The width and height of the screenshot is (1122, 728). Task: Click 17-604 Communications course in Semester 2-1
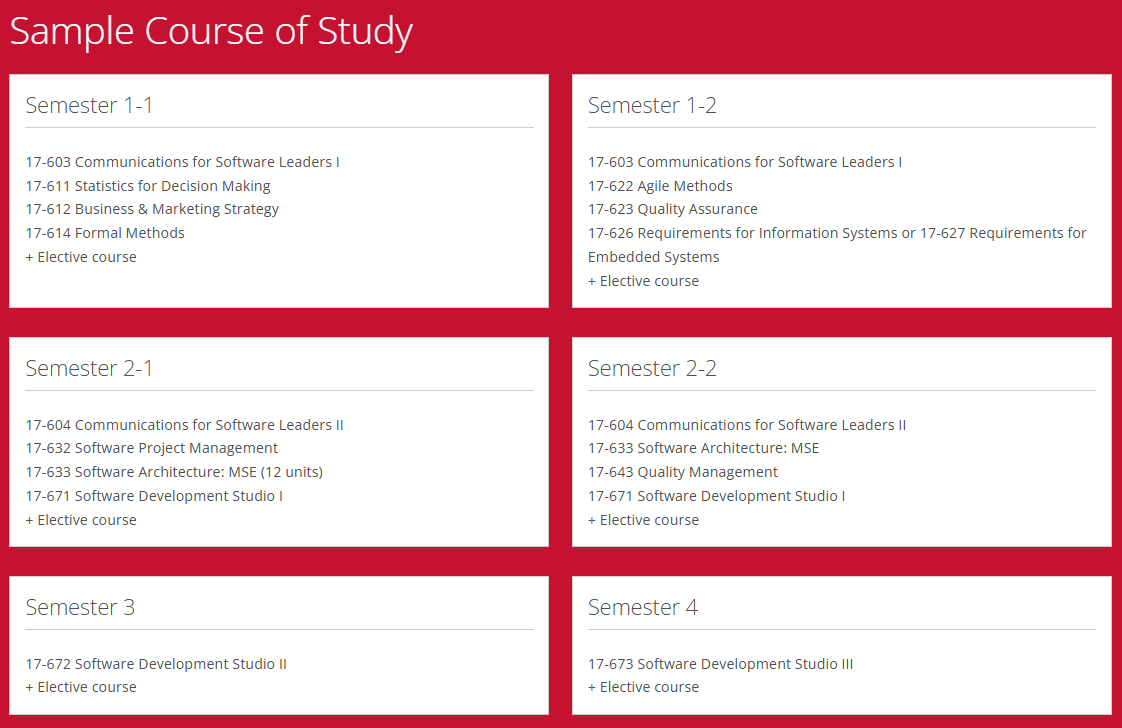185,425
